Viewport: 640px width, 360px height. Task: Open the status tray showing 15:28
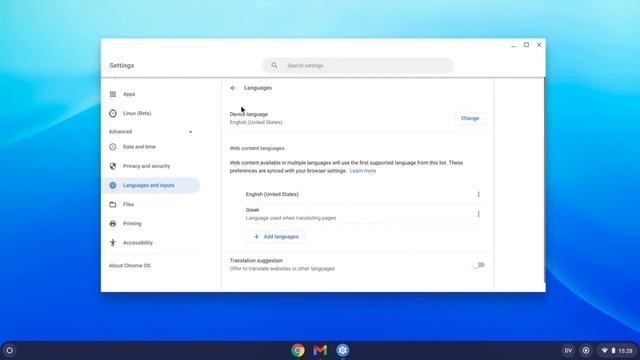618,351
